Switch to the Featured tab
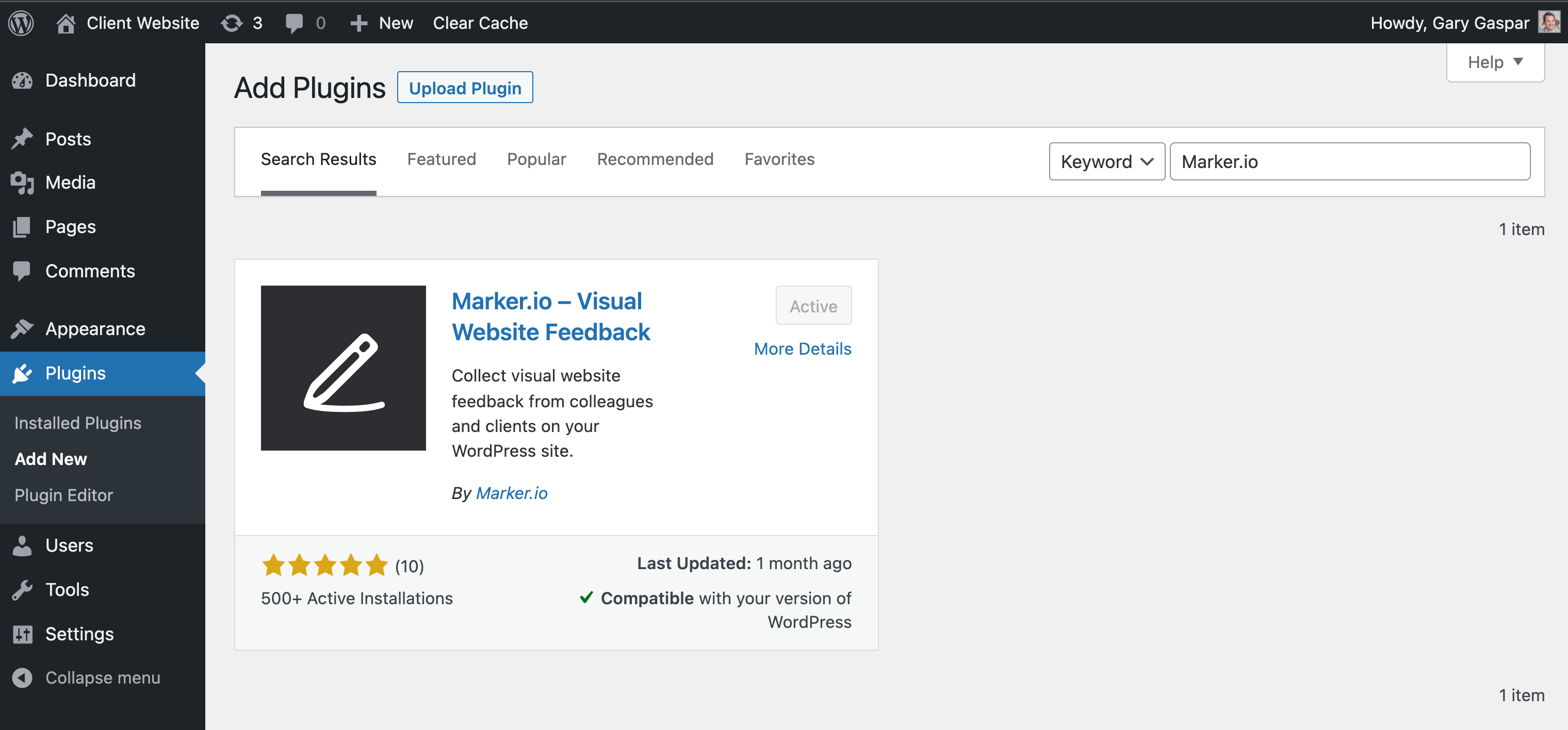Screen dimensions: 1568x730 (x=442, y=159)
